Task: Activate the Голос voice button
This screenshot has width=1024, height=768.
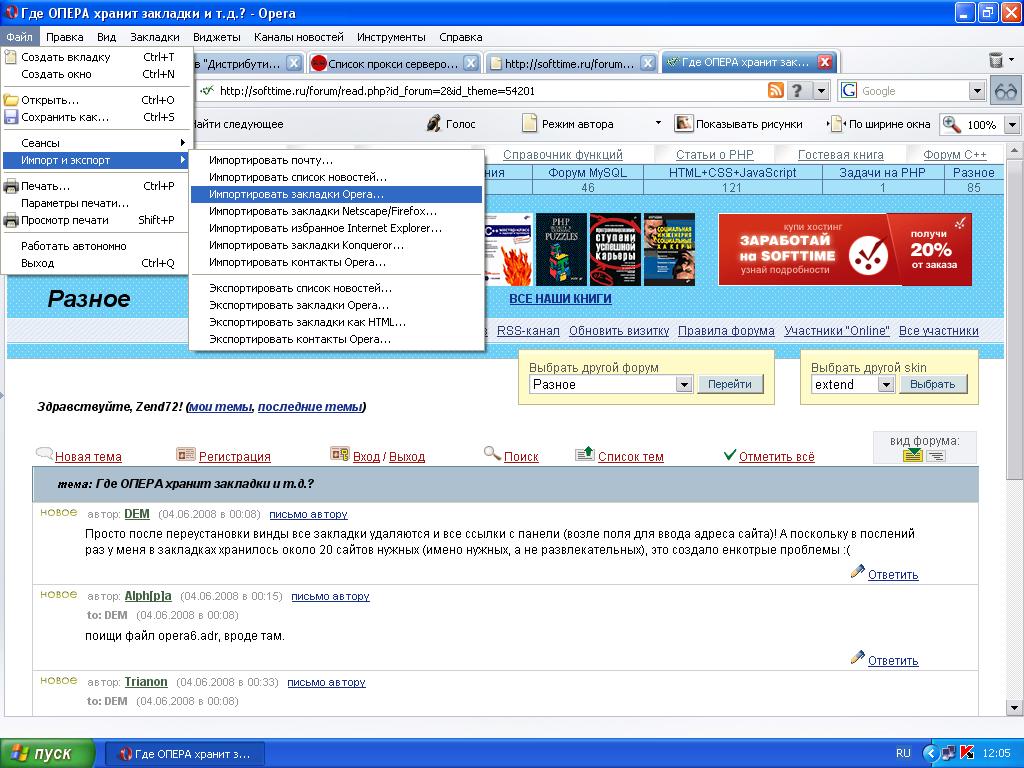Action: click(x=451, y=123)
